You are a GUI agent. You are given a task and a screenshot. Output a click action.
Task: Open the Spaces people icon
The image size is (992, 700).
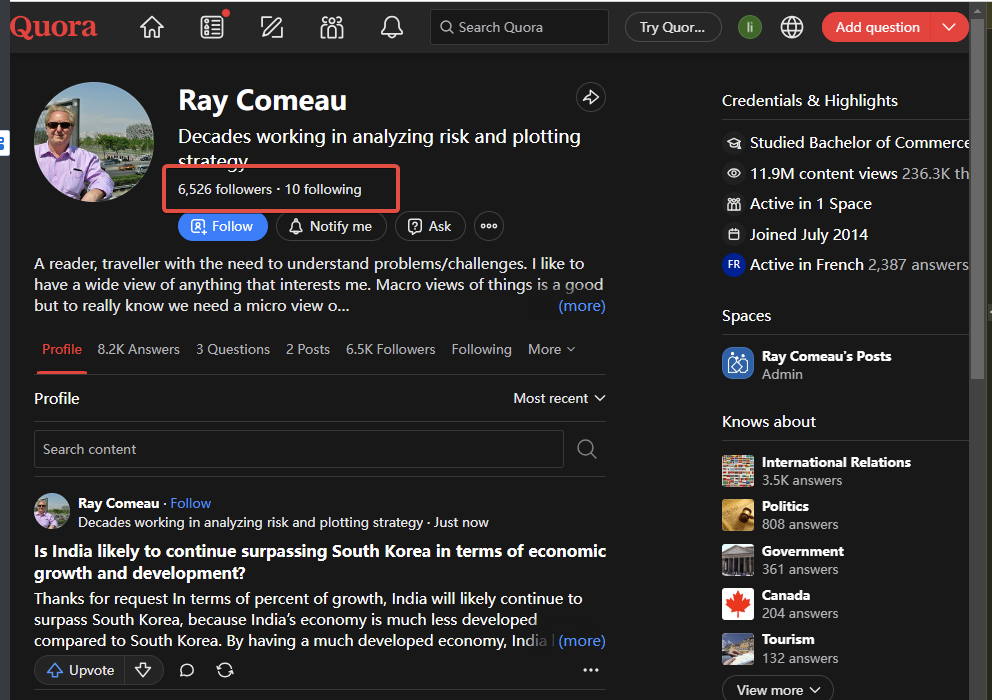coord(332,27)
